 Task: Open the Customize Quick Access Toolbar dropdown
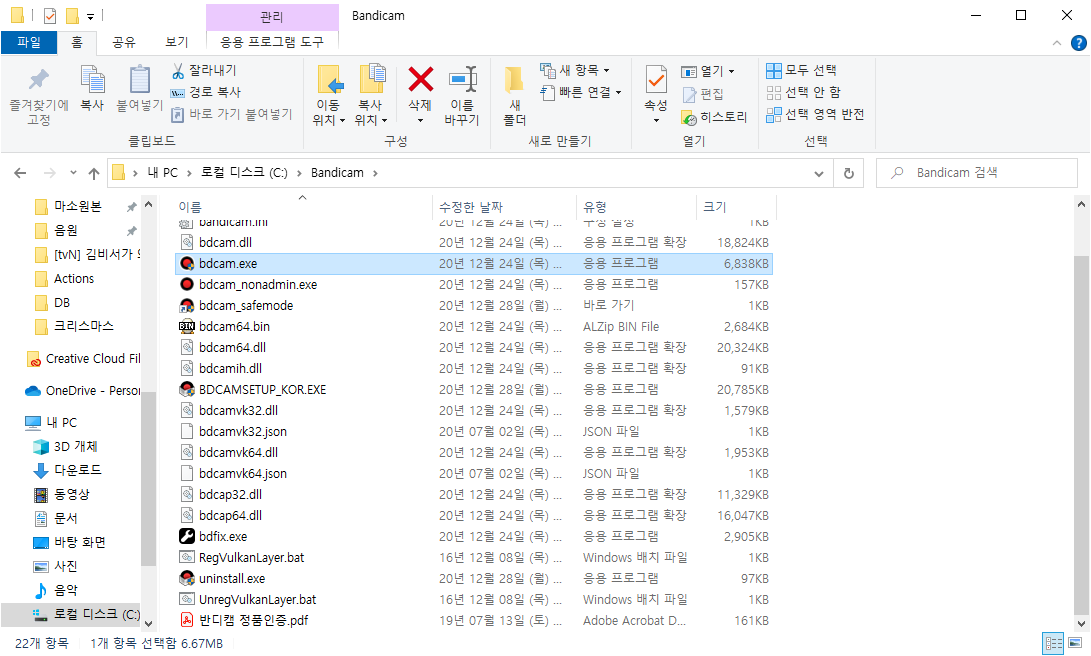coord(90,16)
